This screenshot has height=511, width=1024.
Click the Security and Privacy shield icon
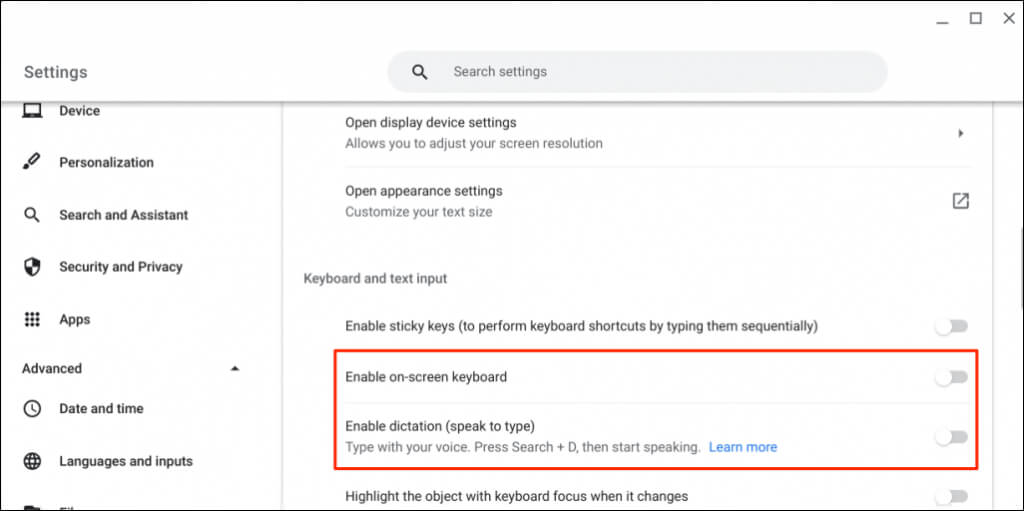pos(32,267)
